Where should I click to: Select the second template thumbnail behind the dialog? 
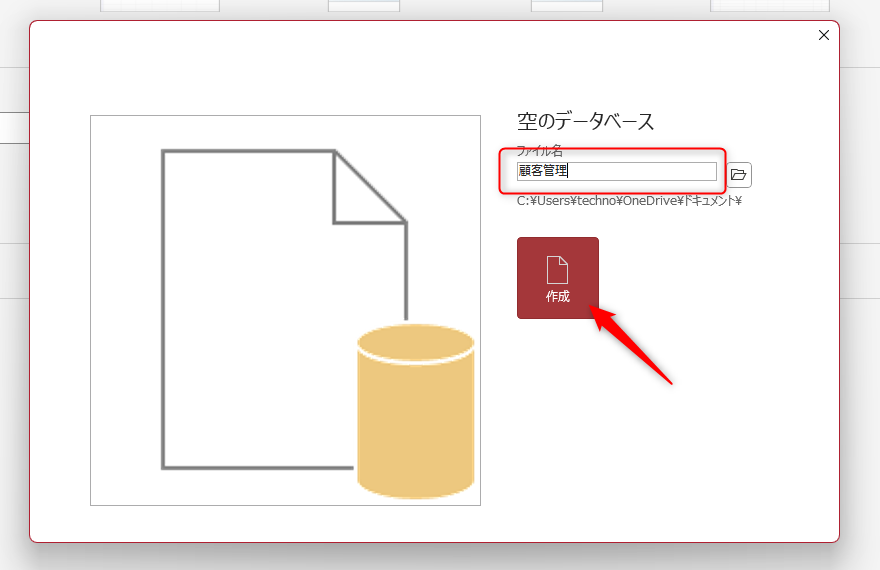363,6
